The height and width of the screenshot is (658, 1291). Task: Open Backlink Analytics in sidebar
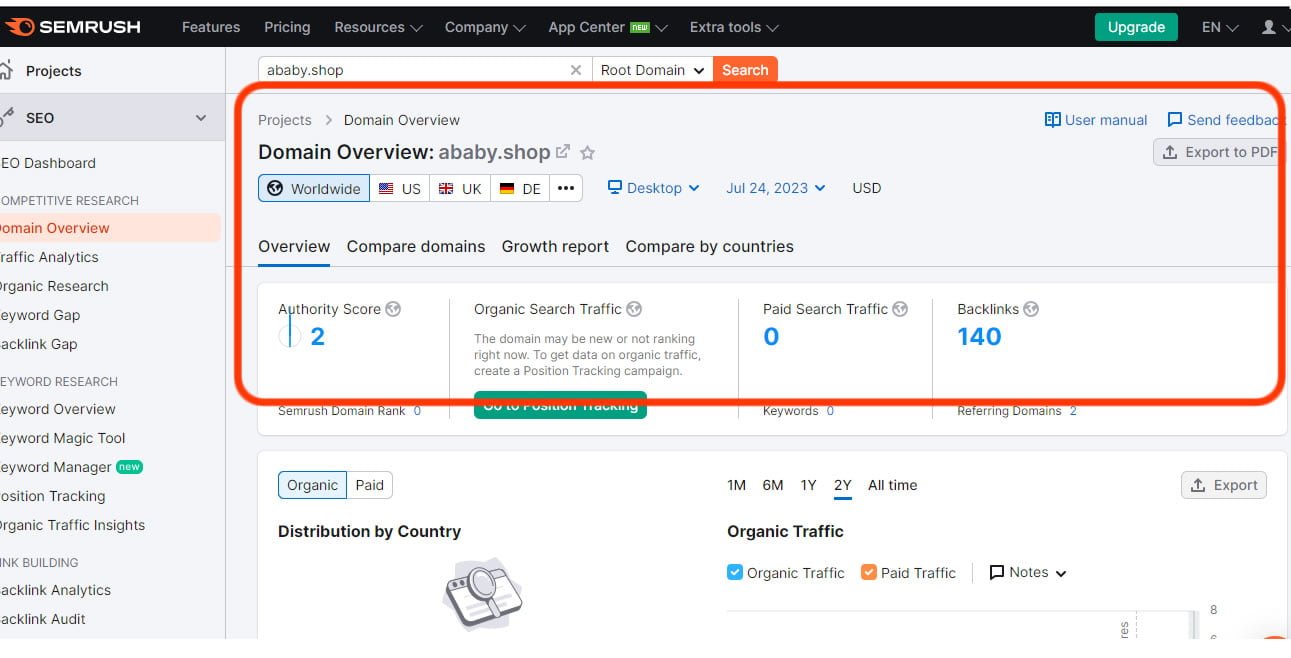point(54,590)
